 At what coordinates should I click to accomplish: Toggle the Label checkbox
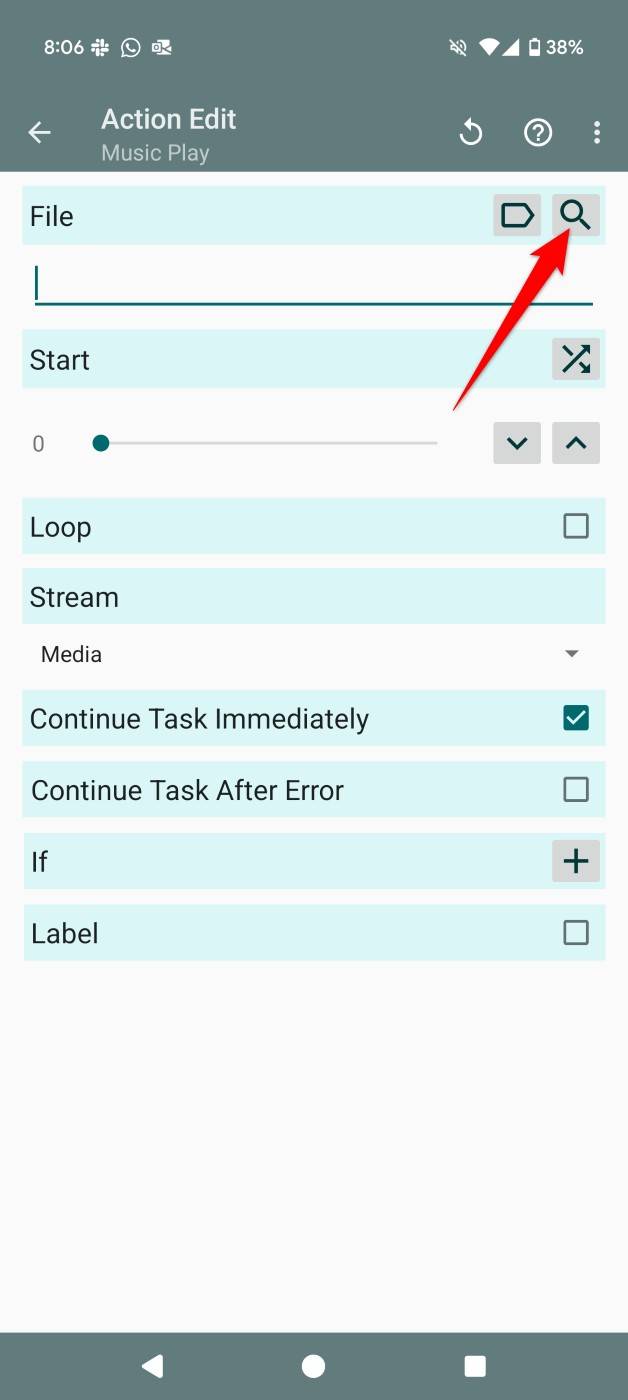pyautogui.click(x=576, y=933)
